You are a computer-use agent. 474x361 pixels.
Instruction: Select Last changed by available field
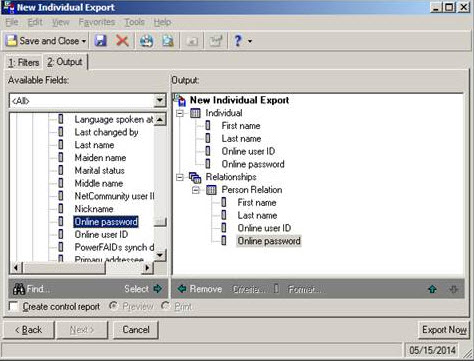[x=106, y=132]
